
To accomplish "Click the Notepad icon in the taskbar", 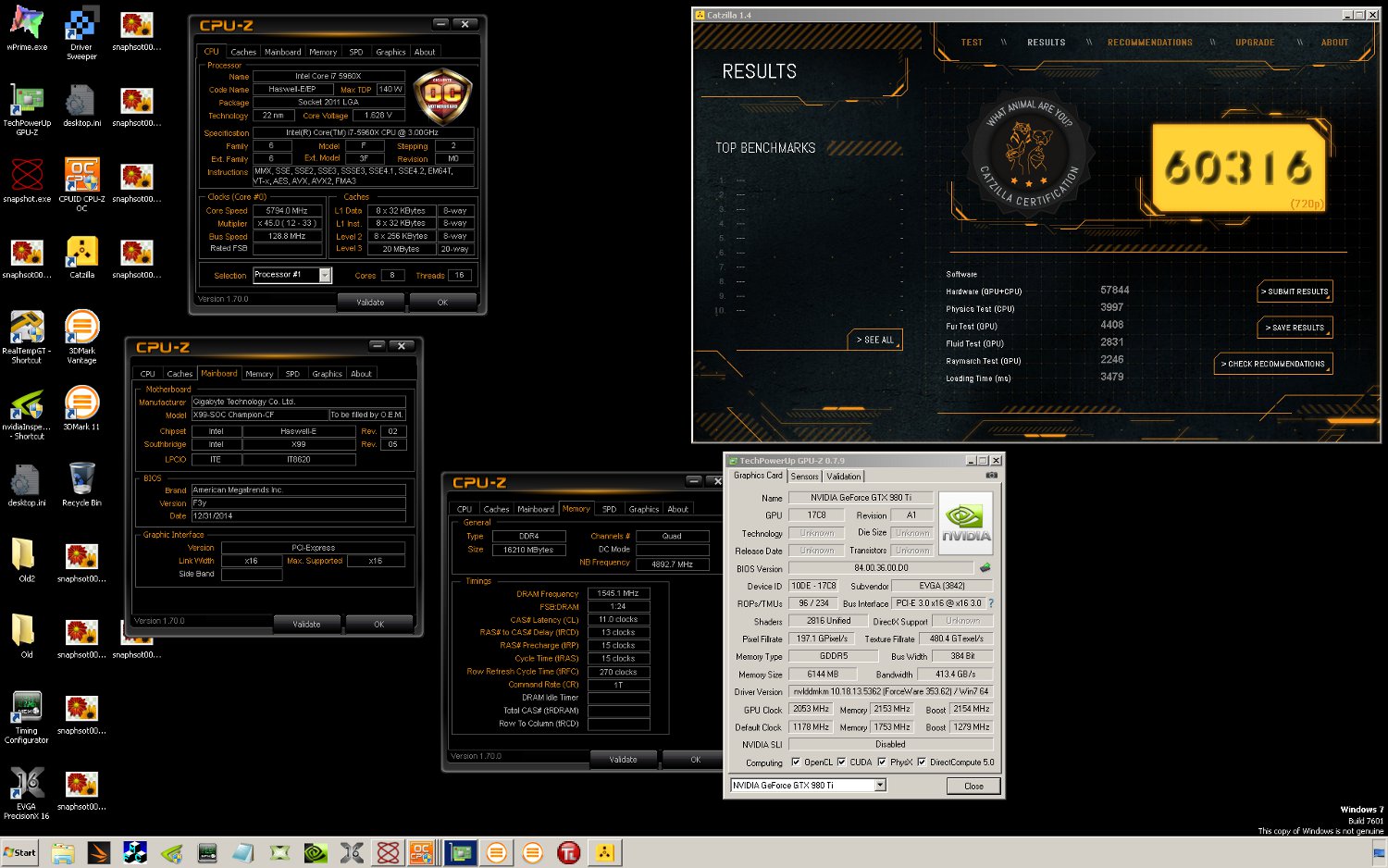I will (x=242, y=852).
